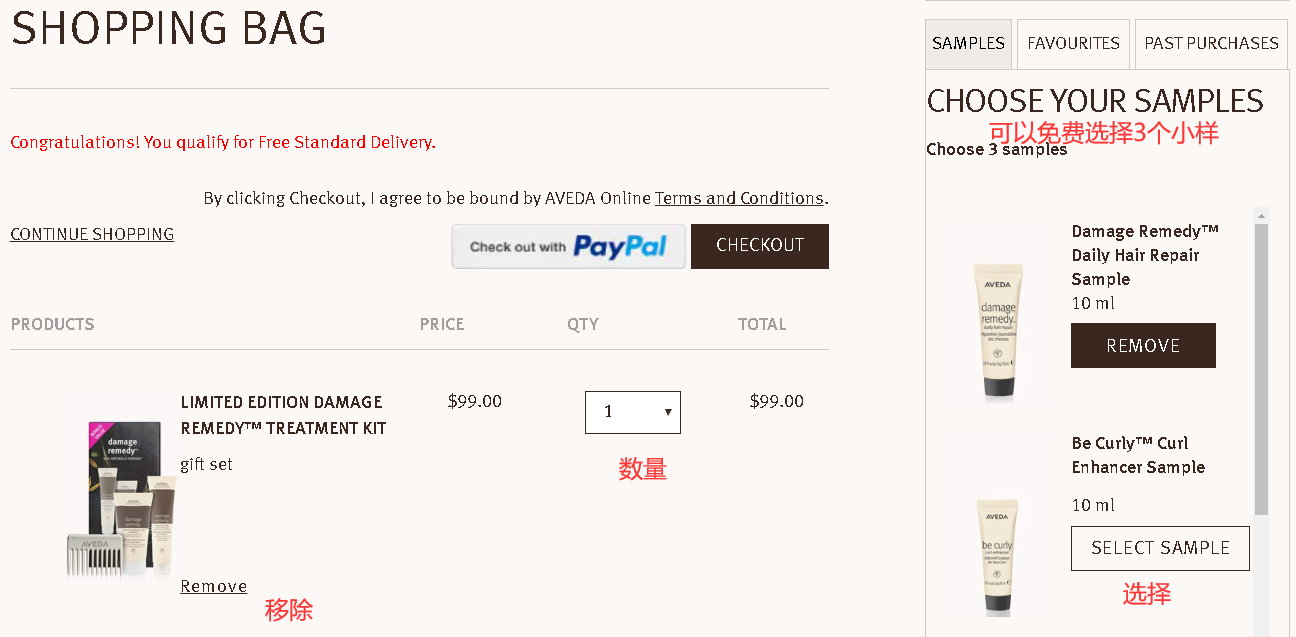
Task: Open the Terms and Conditions link
Action: 739,198
